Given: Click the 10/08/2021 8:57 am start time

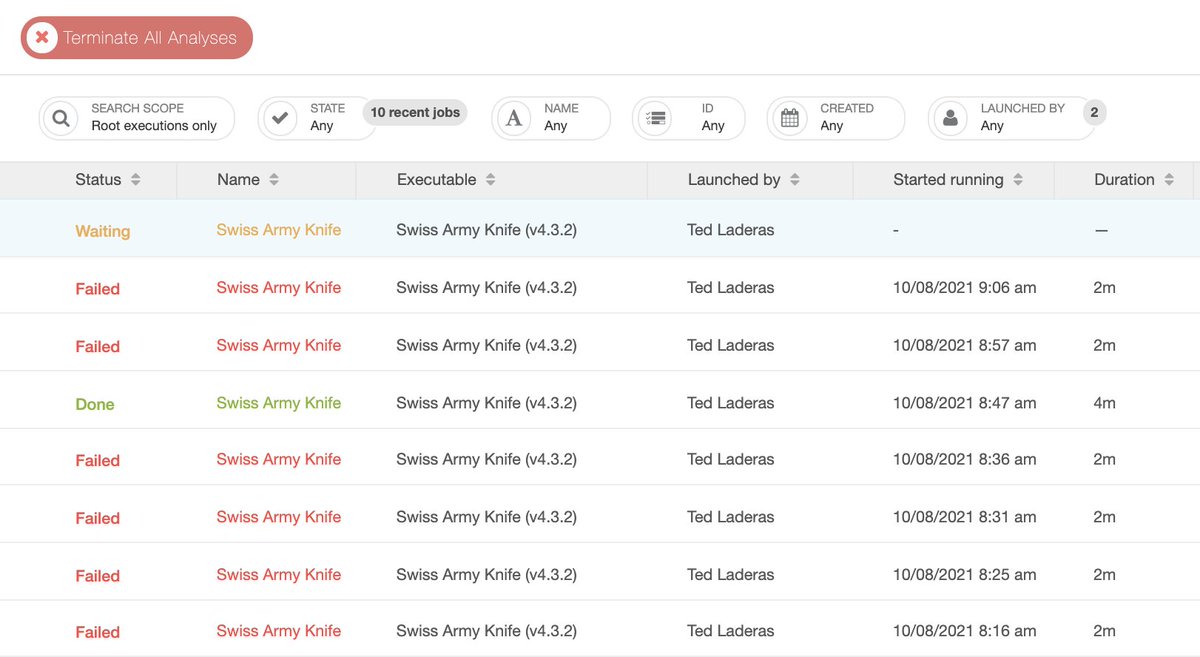Looking at the screenshot, I should click(x=965, y=346).
